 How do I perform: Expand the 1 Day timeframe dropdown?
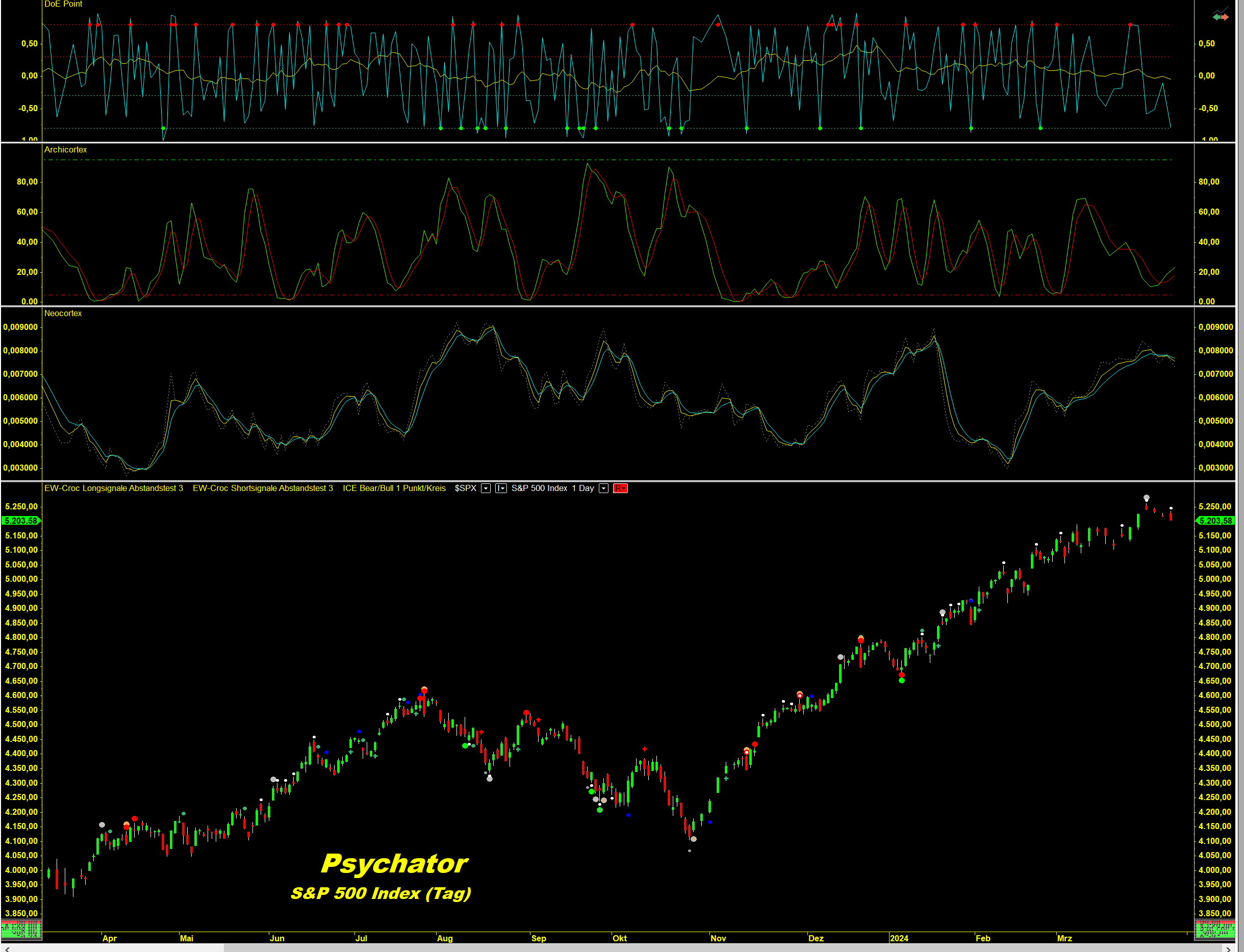[603, 488]
